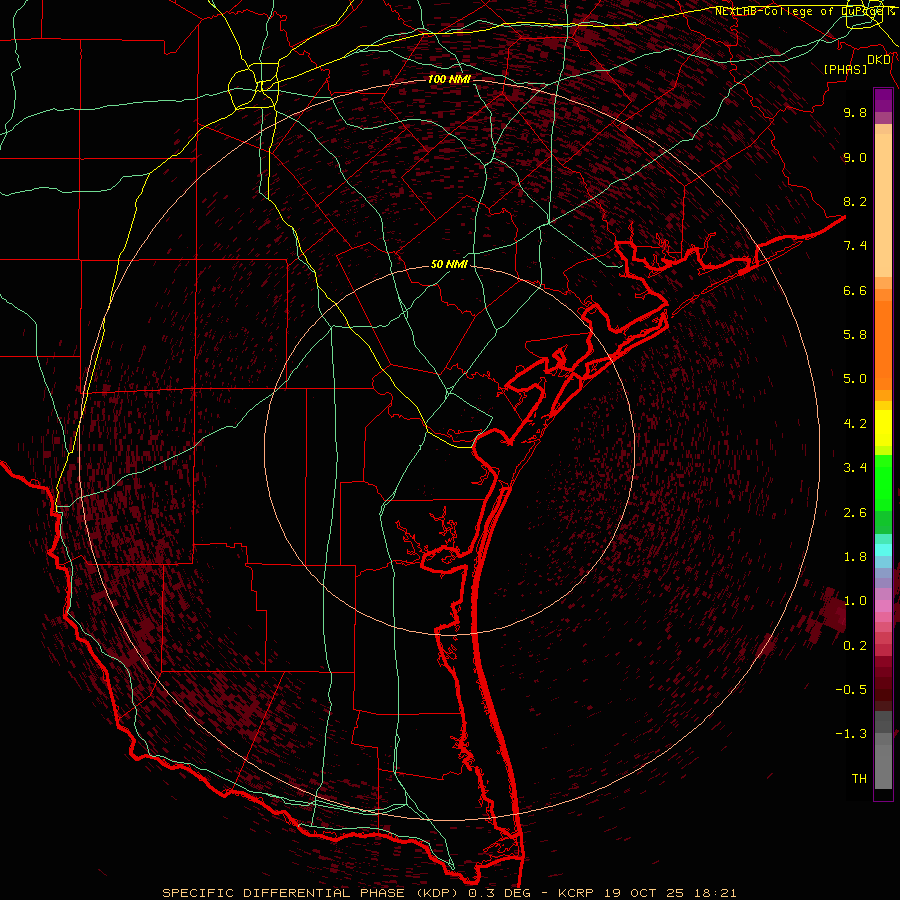Click the 4.2 value on the color scale
Screen dimensions: 900x900
tap(855, 424)
